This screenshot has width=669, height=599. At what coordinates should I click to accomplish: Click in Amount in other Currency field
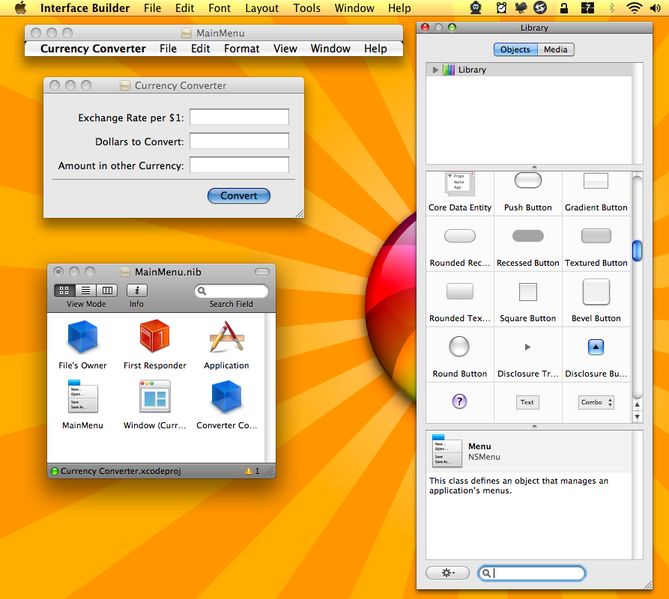coord(239,165)
